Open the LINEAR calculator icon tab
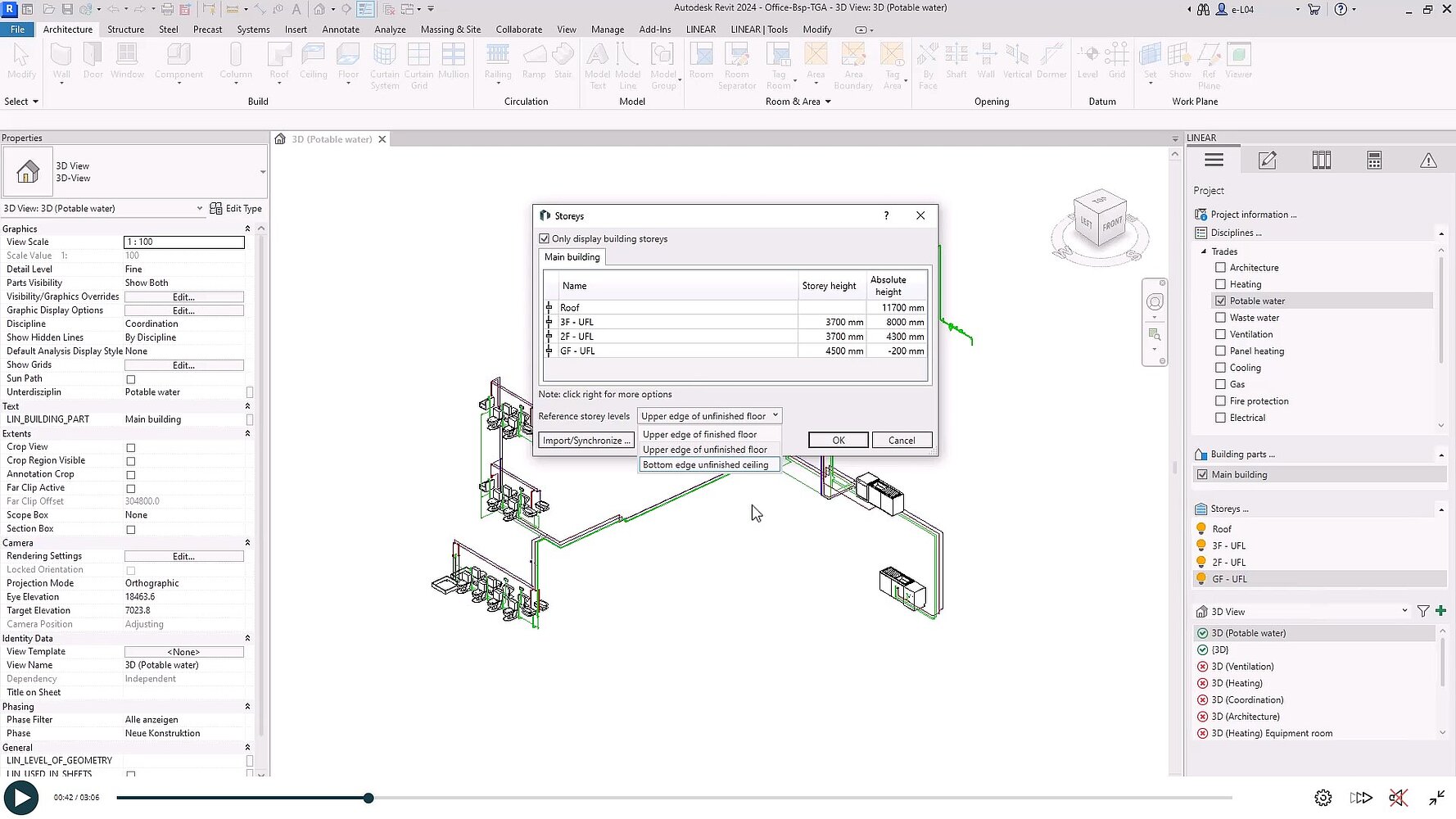The height and width of the screenshot is (819, 1456). [1374, 161]
